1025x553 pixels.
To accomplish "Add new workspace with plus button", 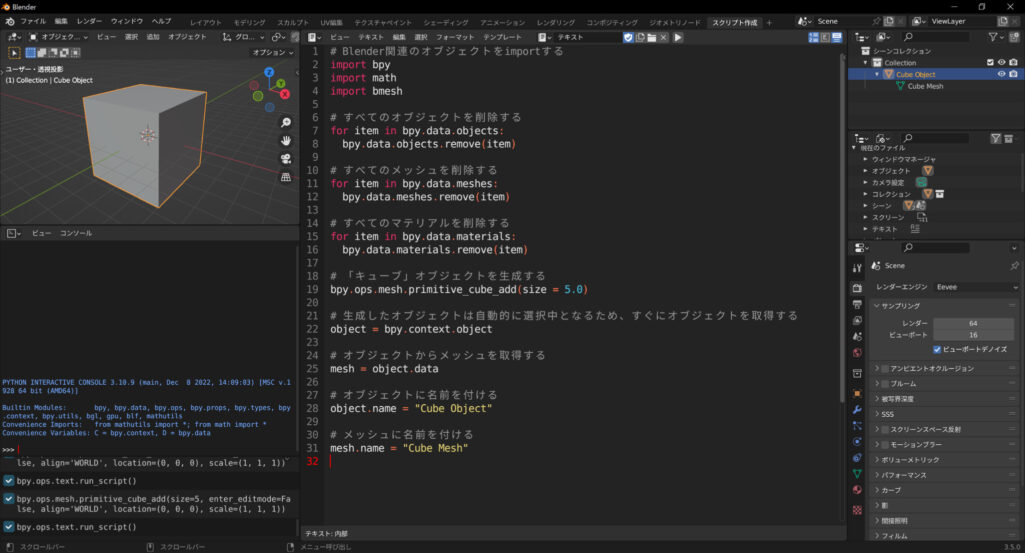I will pos(769,22).
